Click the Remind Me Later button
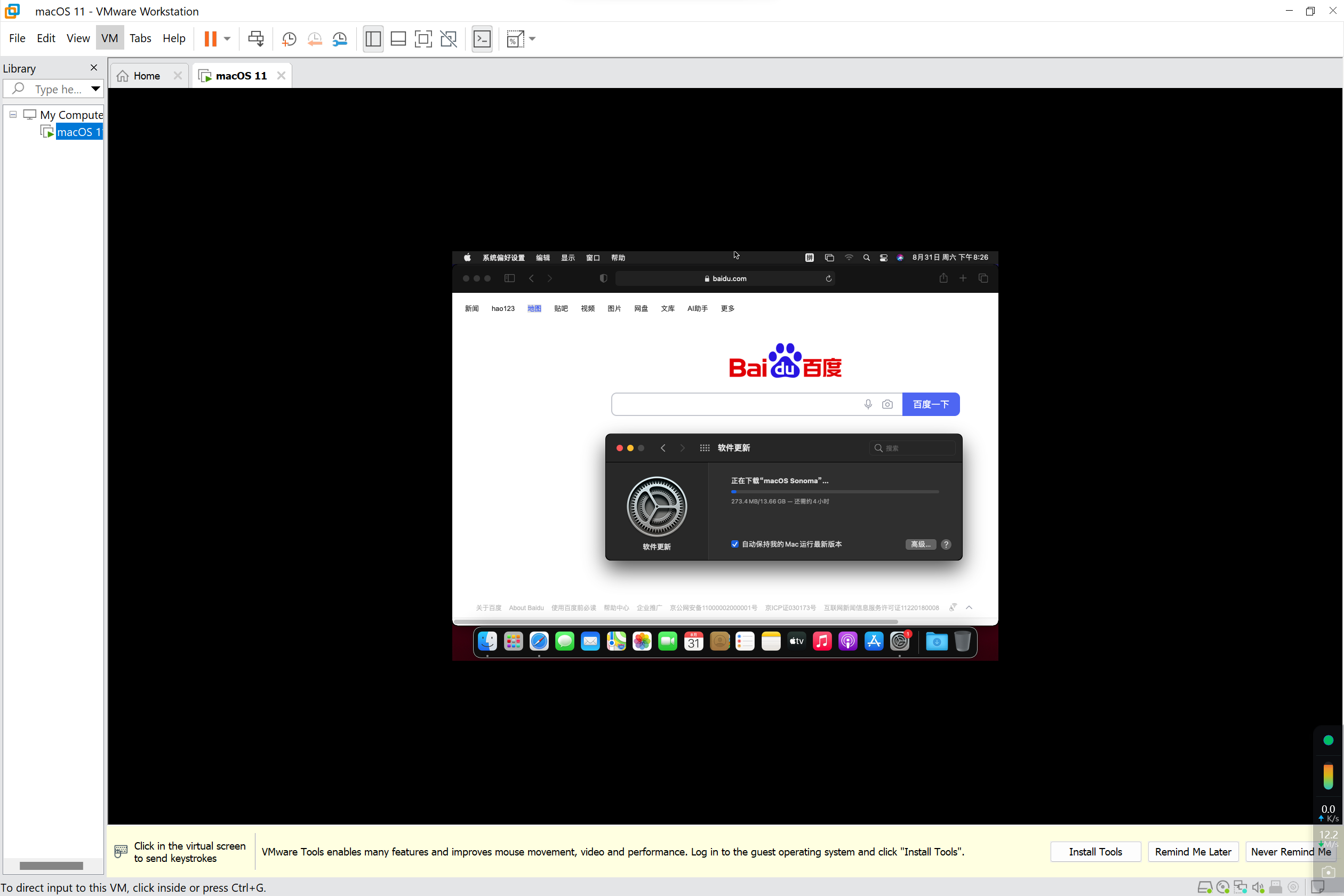Image resolution: width=1344 pixels, height=896 pixels. [1193, 851]
